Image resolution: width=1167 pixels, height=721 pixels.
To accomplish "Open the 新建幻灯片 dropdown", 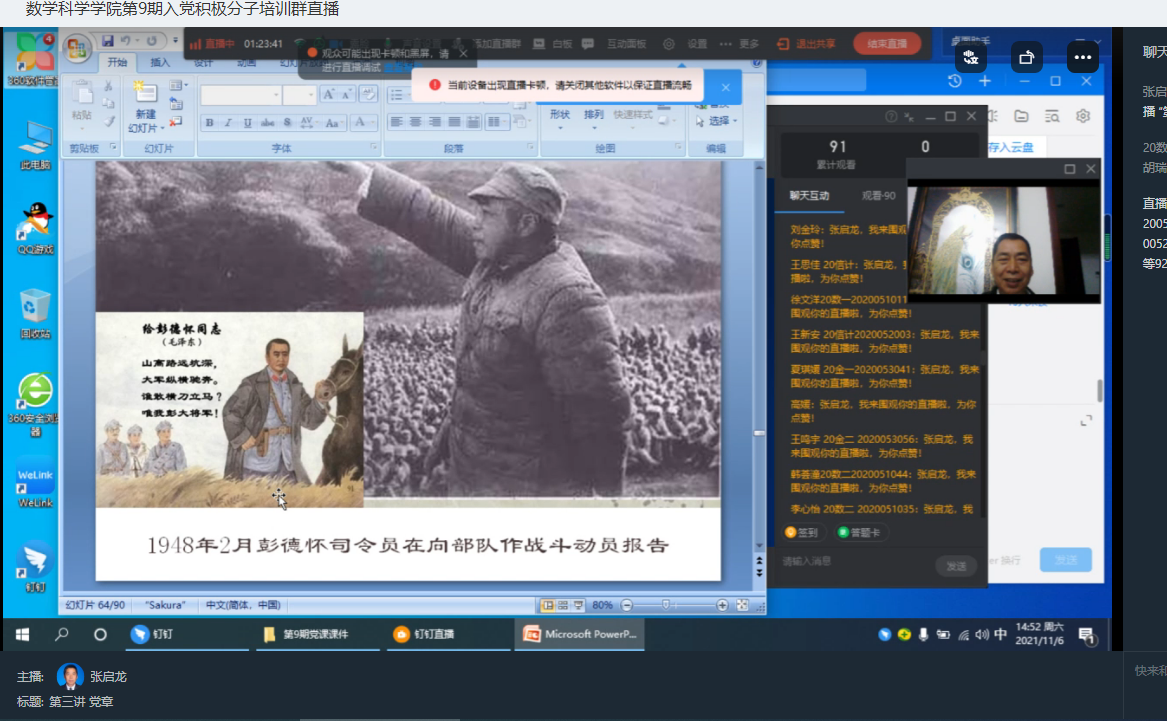I will tap(145, 121).
